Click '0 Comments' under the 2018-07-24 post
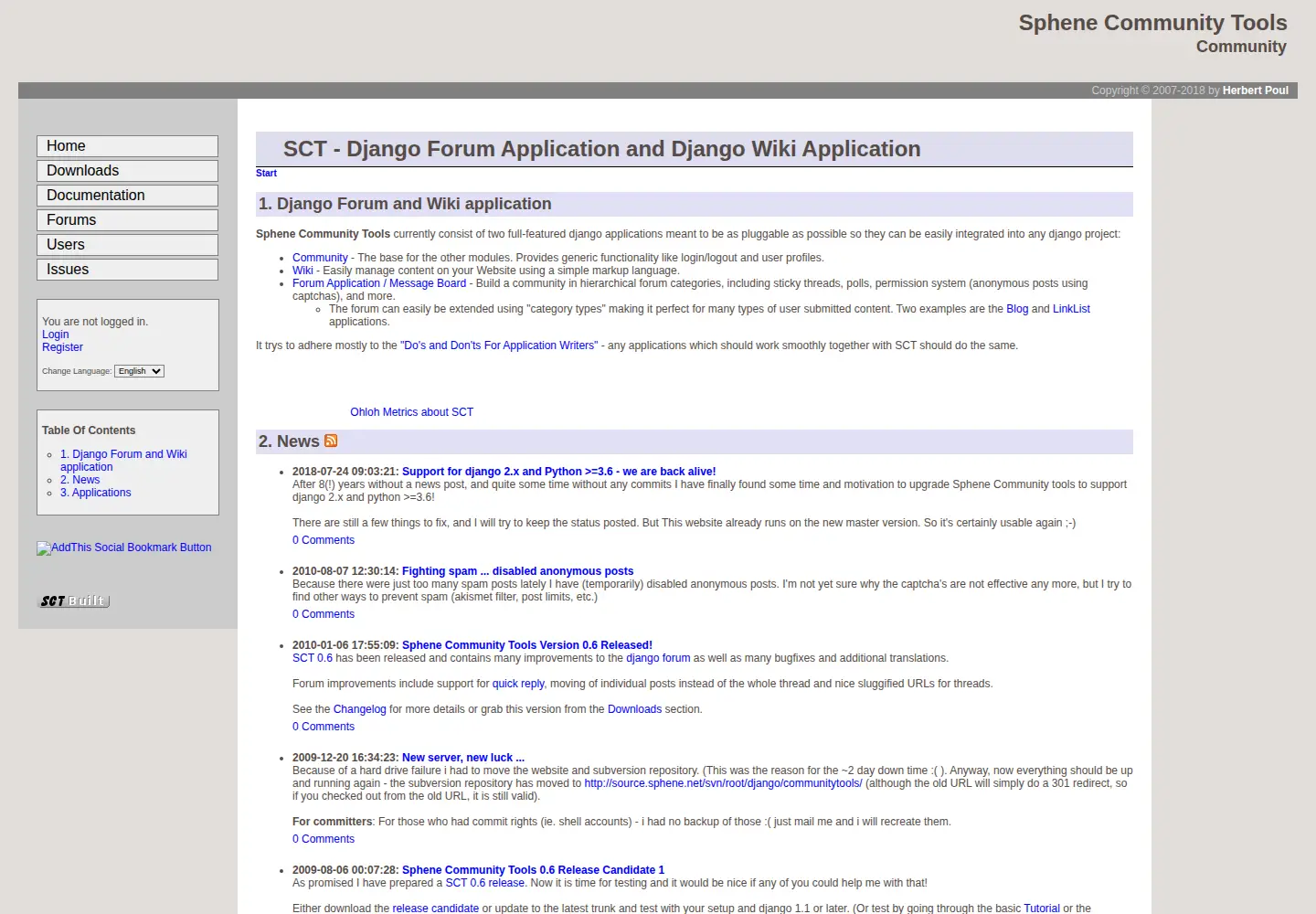The image size is (1316, 914). click(x=324, y=540)
